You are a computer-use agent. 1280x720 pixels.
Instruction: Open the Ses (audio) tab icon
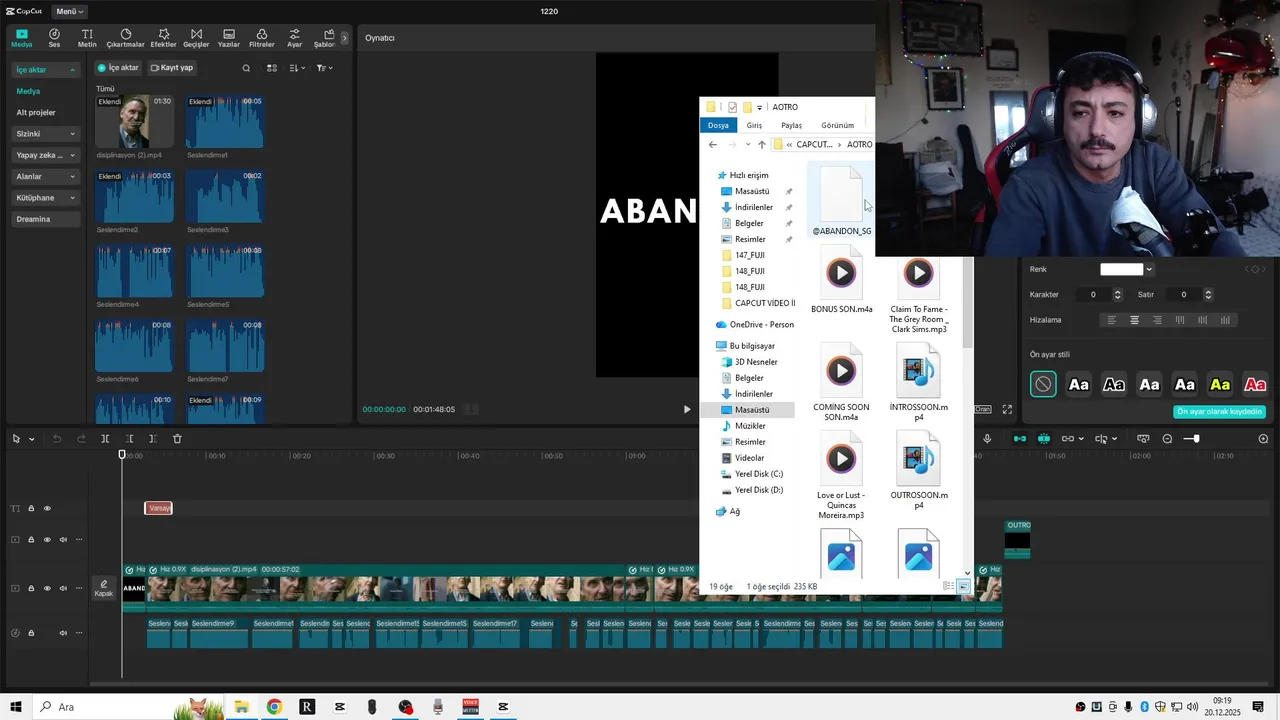click(x=54, y=38)
